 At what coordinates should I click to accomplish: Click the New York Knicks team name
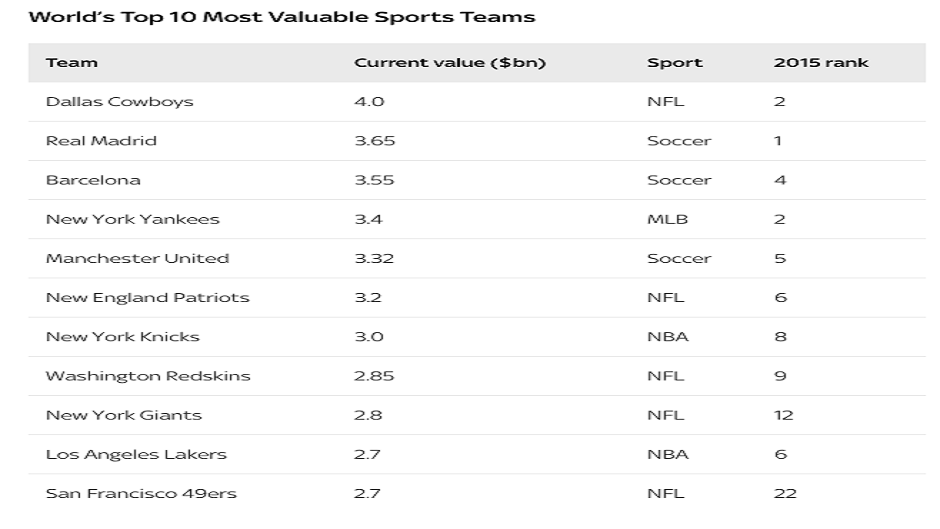click(122, 337)
